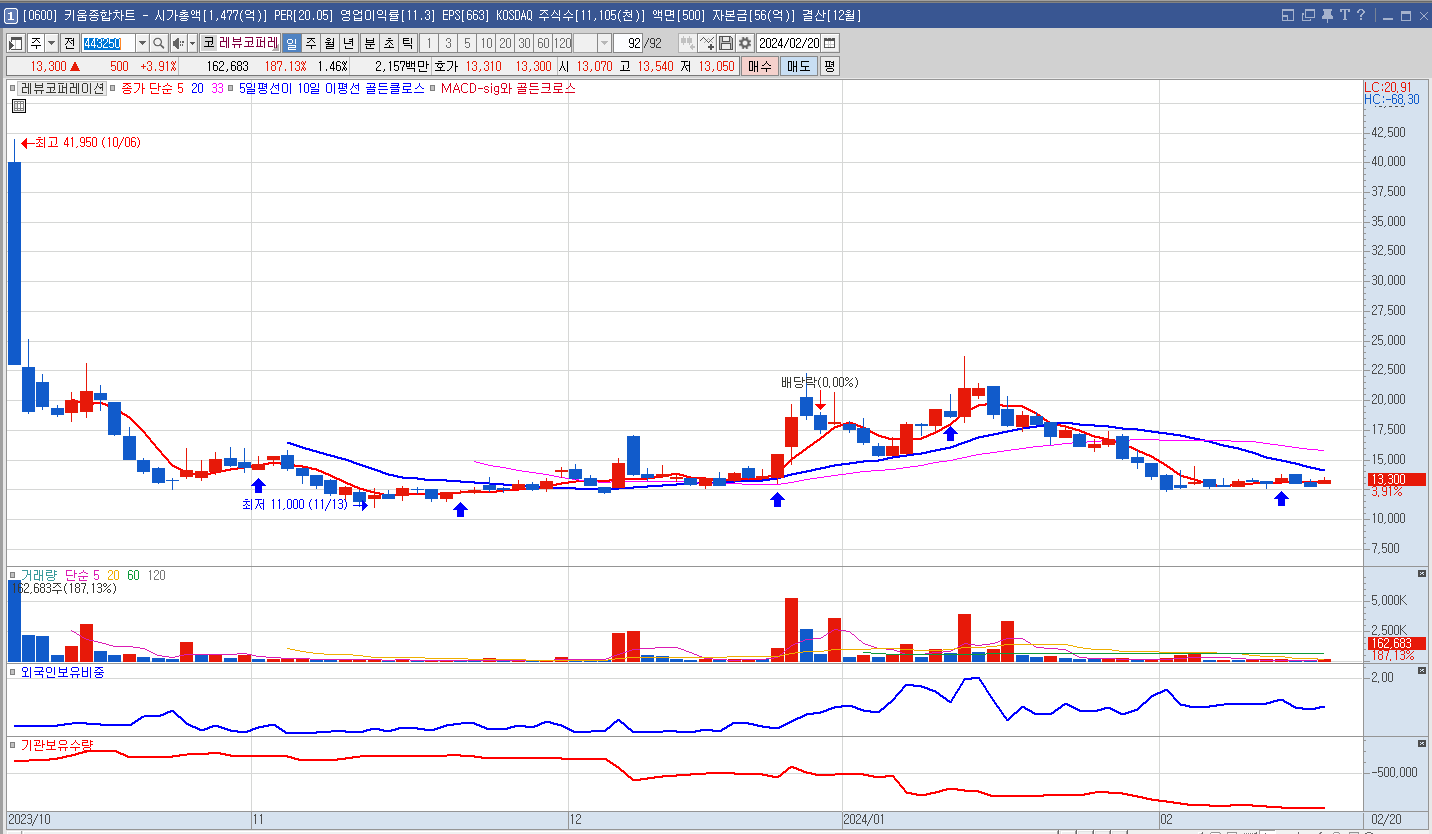Select the 5 interval button
The image size is (1432, 834).
point(467,43)
